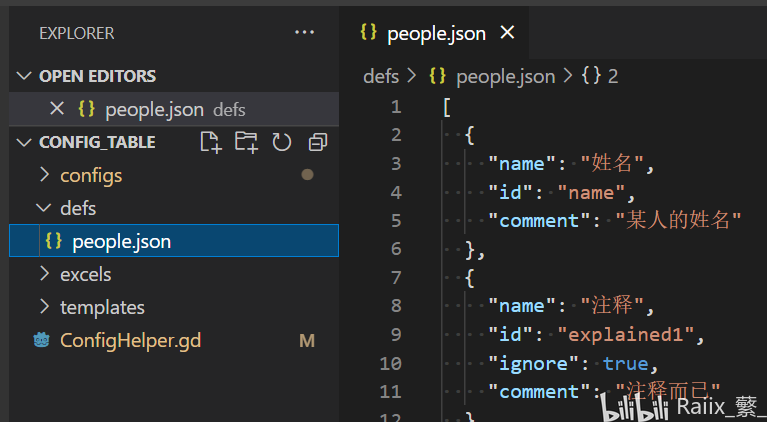This screenshot has height=422, width=767.
Task: Select the people.json editor tab
Action: [x=434, y=33]
